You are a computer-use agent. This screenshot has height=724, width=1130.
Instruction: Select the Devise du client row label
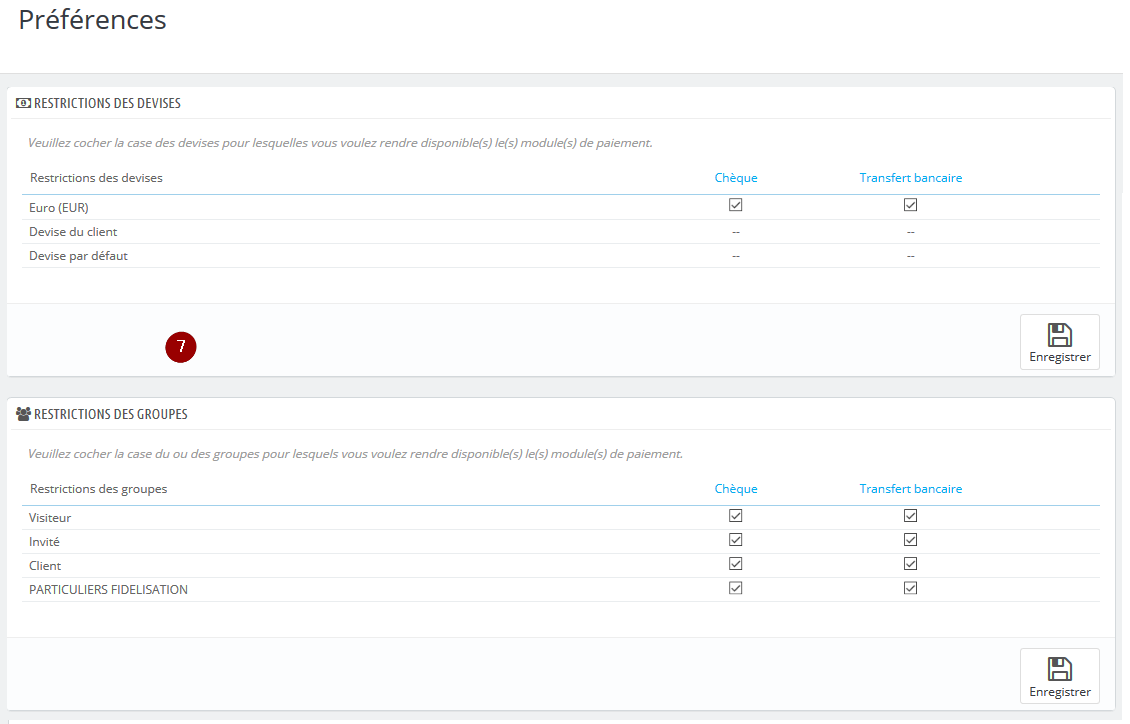click(x=73, y=232)
